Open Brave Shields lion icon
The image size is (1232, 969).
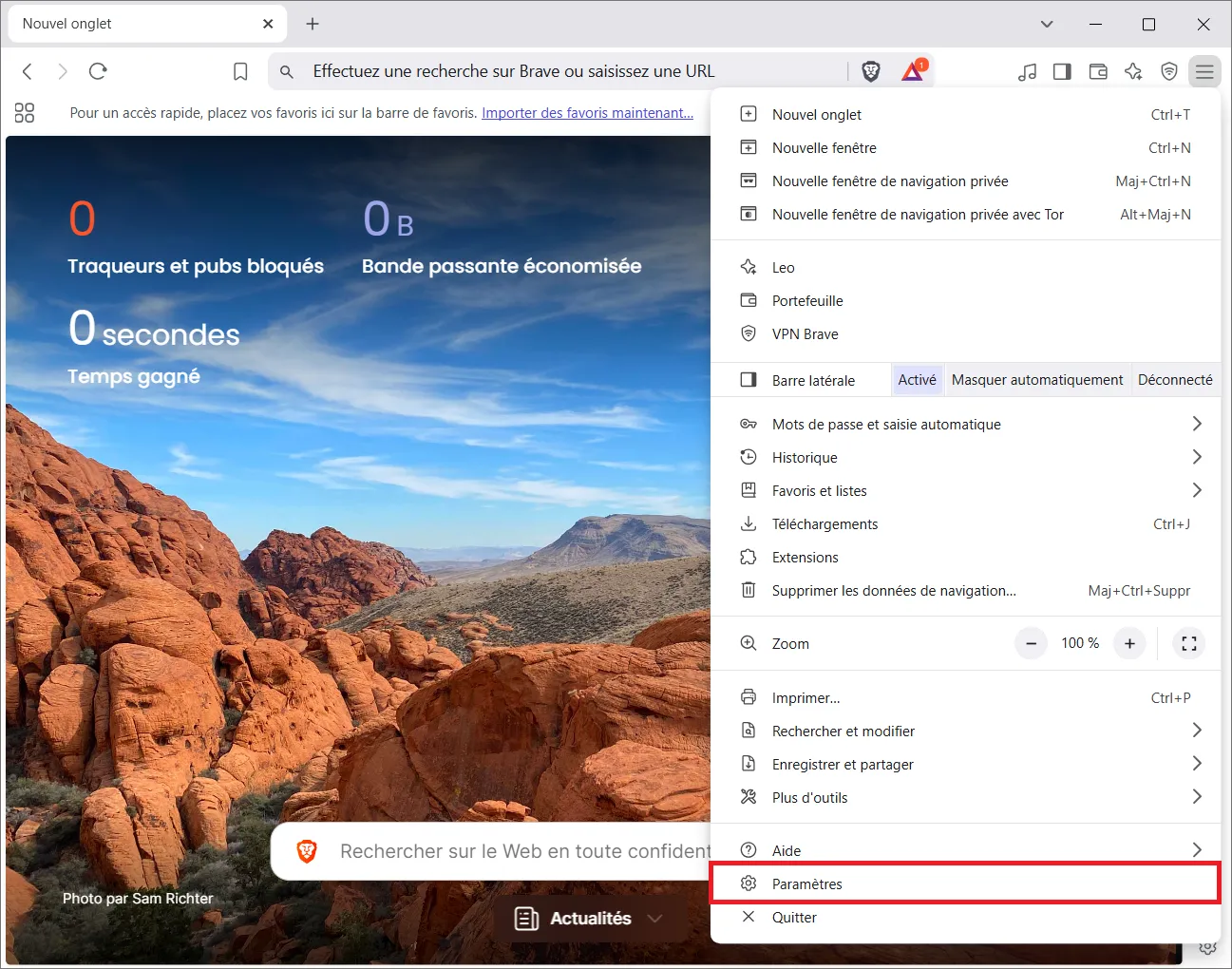click(870, 71)
